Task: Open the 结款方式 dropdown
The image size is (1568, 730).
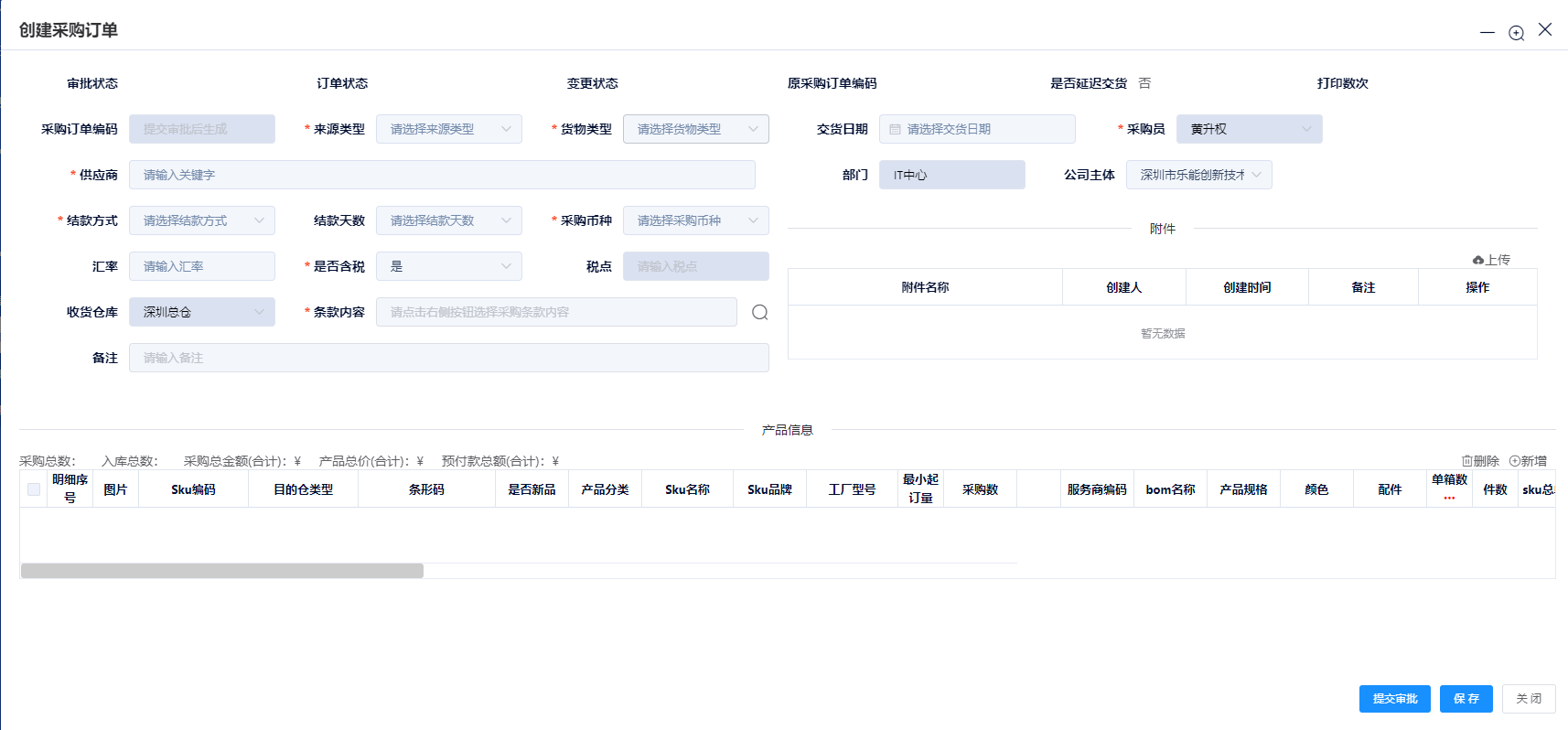Action: tap(202, 221)
